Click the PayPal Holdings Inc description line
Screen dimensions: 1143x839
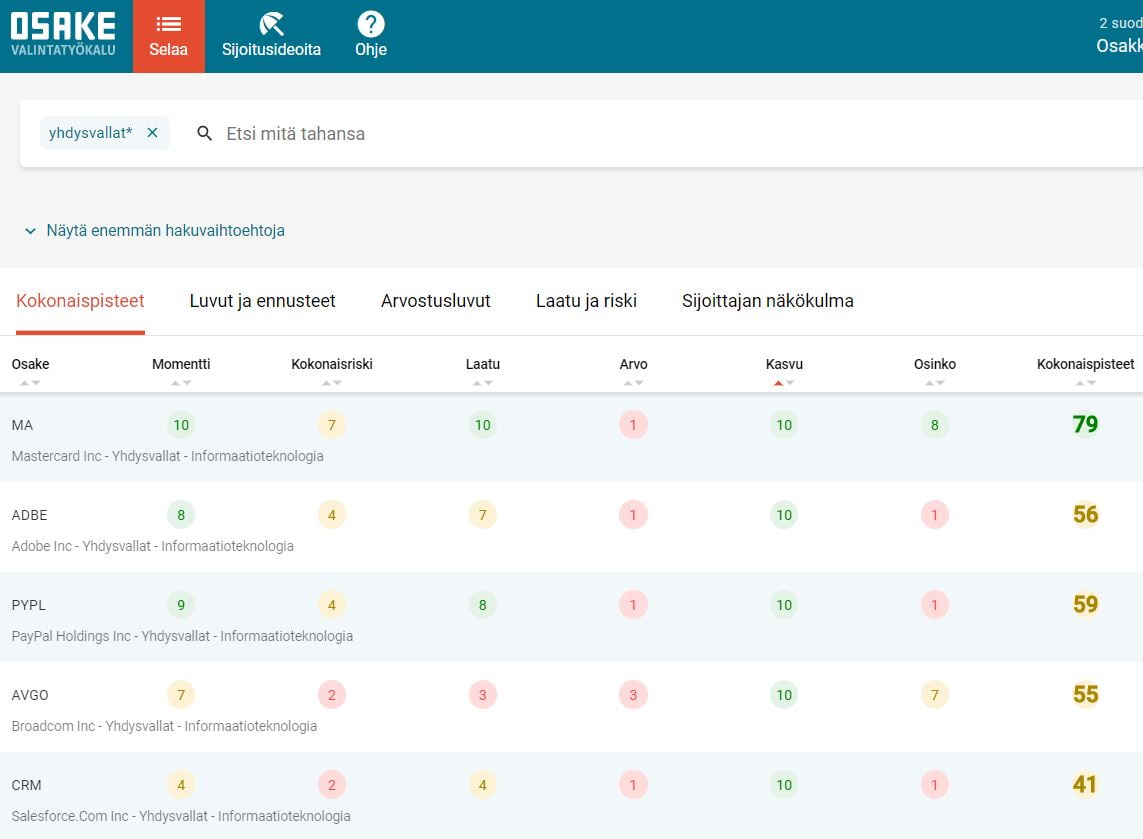tap(182, 636)
